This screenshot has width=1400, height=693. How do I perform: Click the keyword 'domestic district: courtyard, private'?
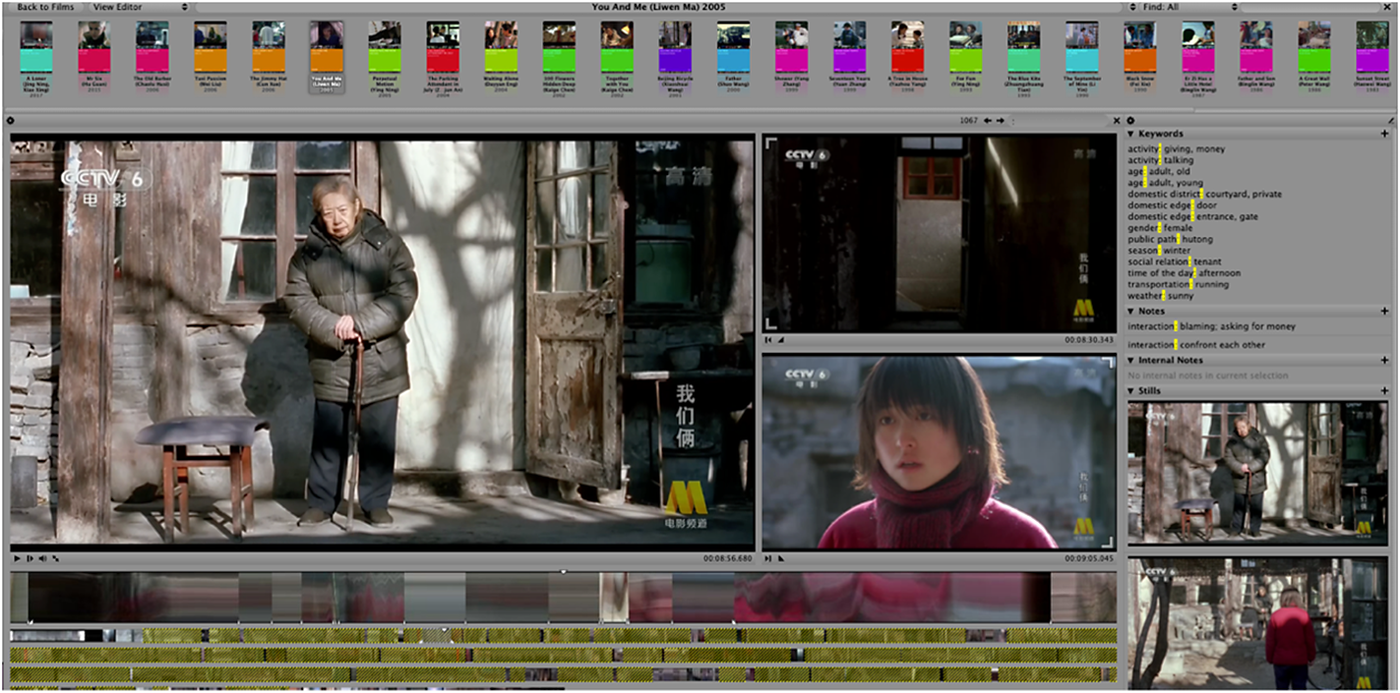pos(1204,194)
